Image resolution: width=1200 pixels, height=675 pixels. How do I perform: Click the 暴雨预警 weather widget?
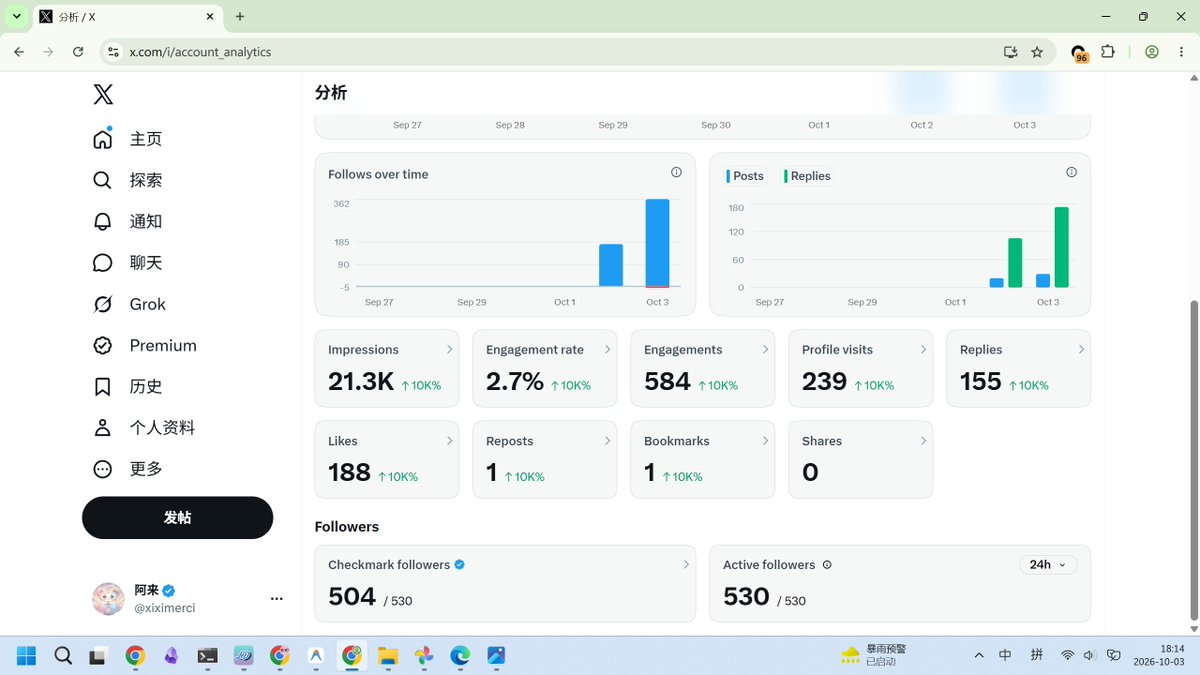click(x=873, y=655)
